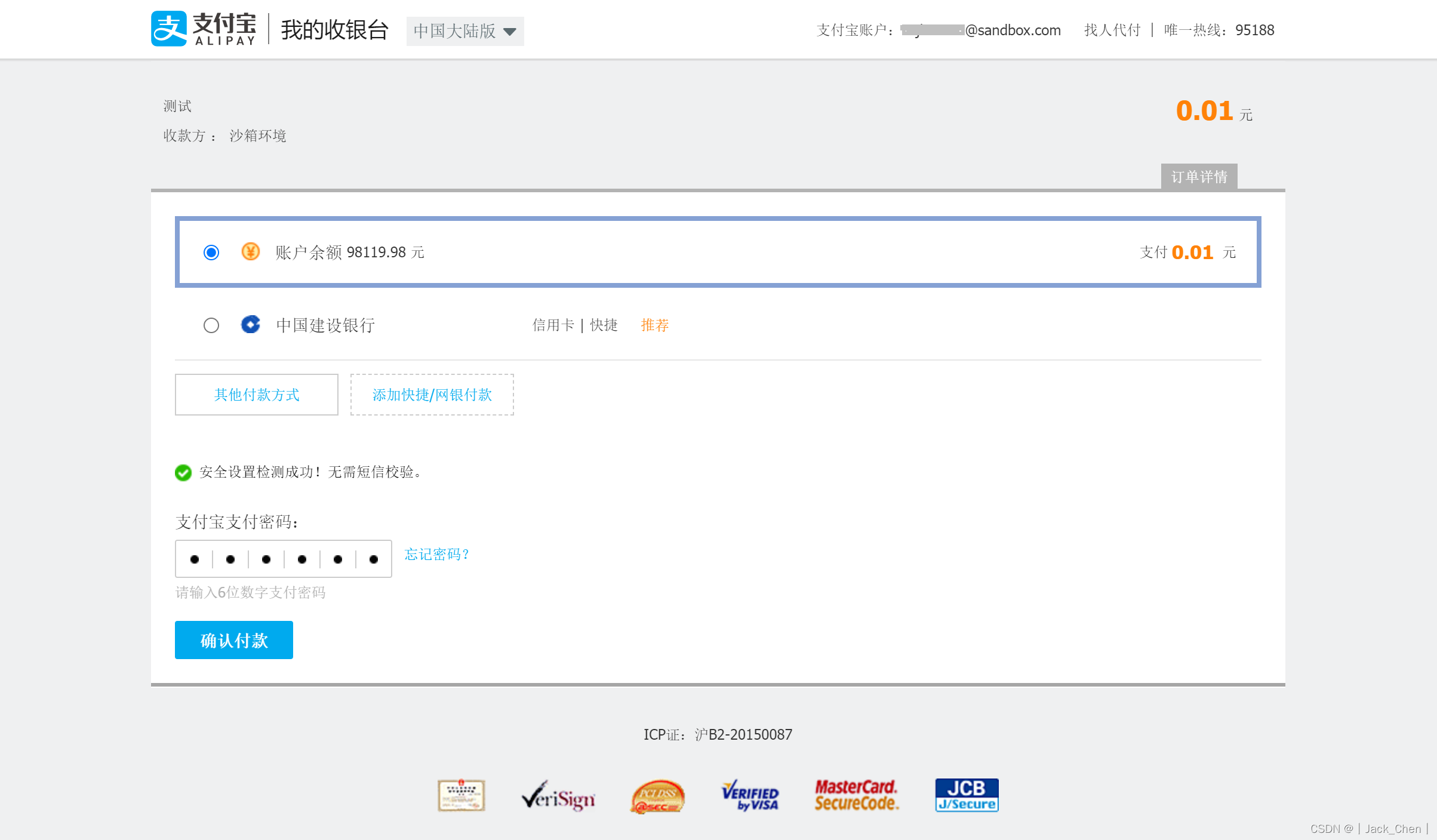Click the Verified by VISA badge

point(750,796)
